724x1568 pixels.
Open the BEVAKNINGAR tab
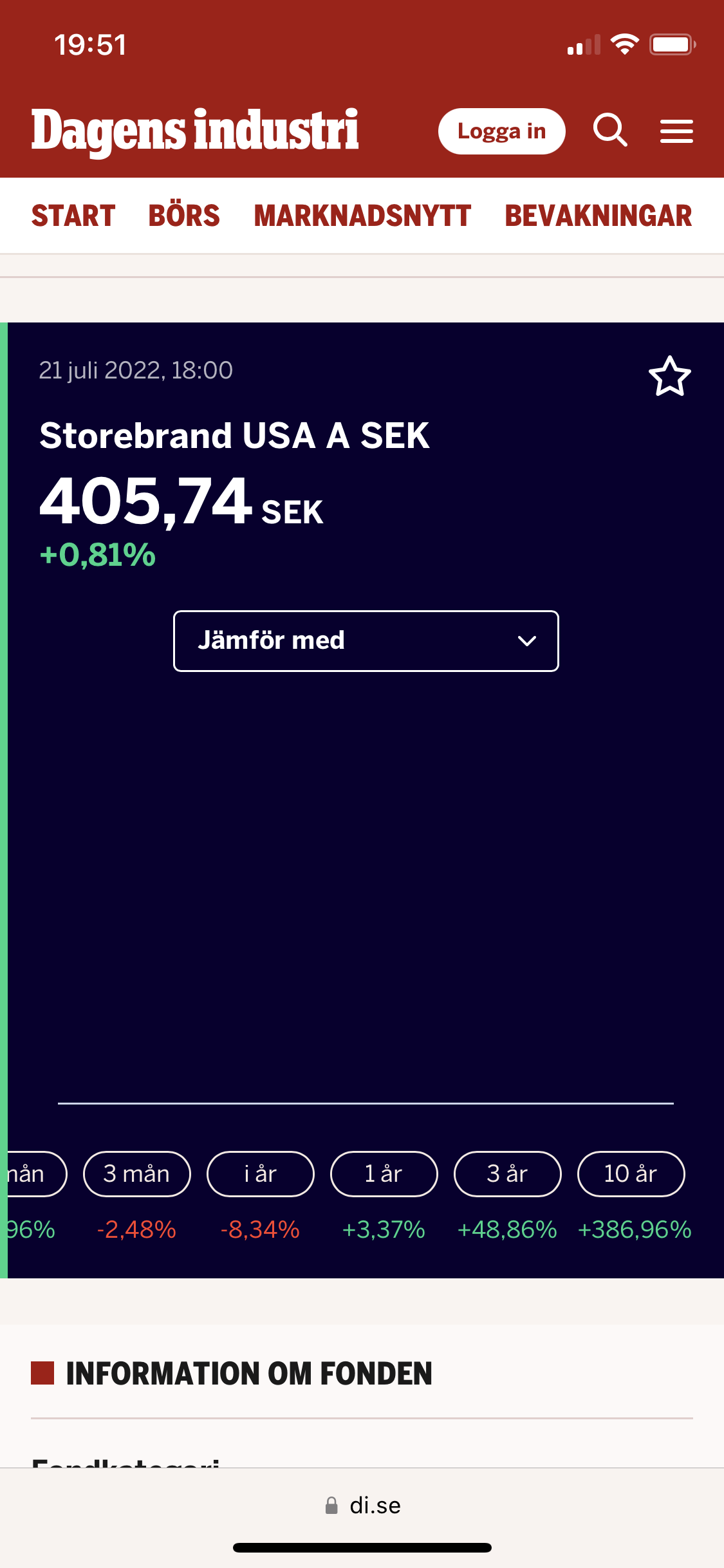[598, 216]
